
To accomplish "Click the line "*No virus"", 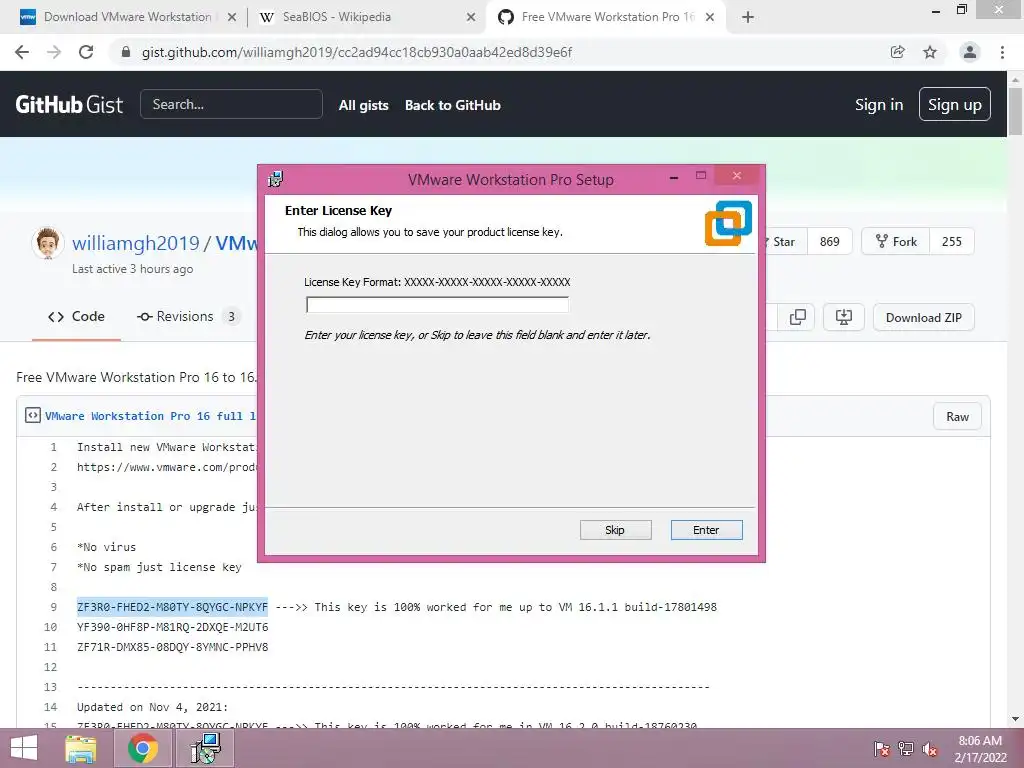I will coord(106,547).
